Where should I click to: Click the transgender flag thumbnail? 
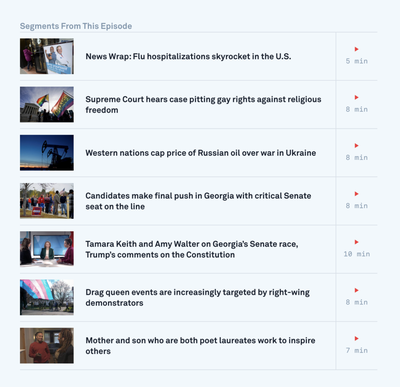click(47, 297)
